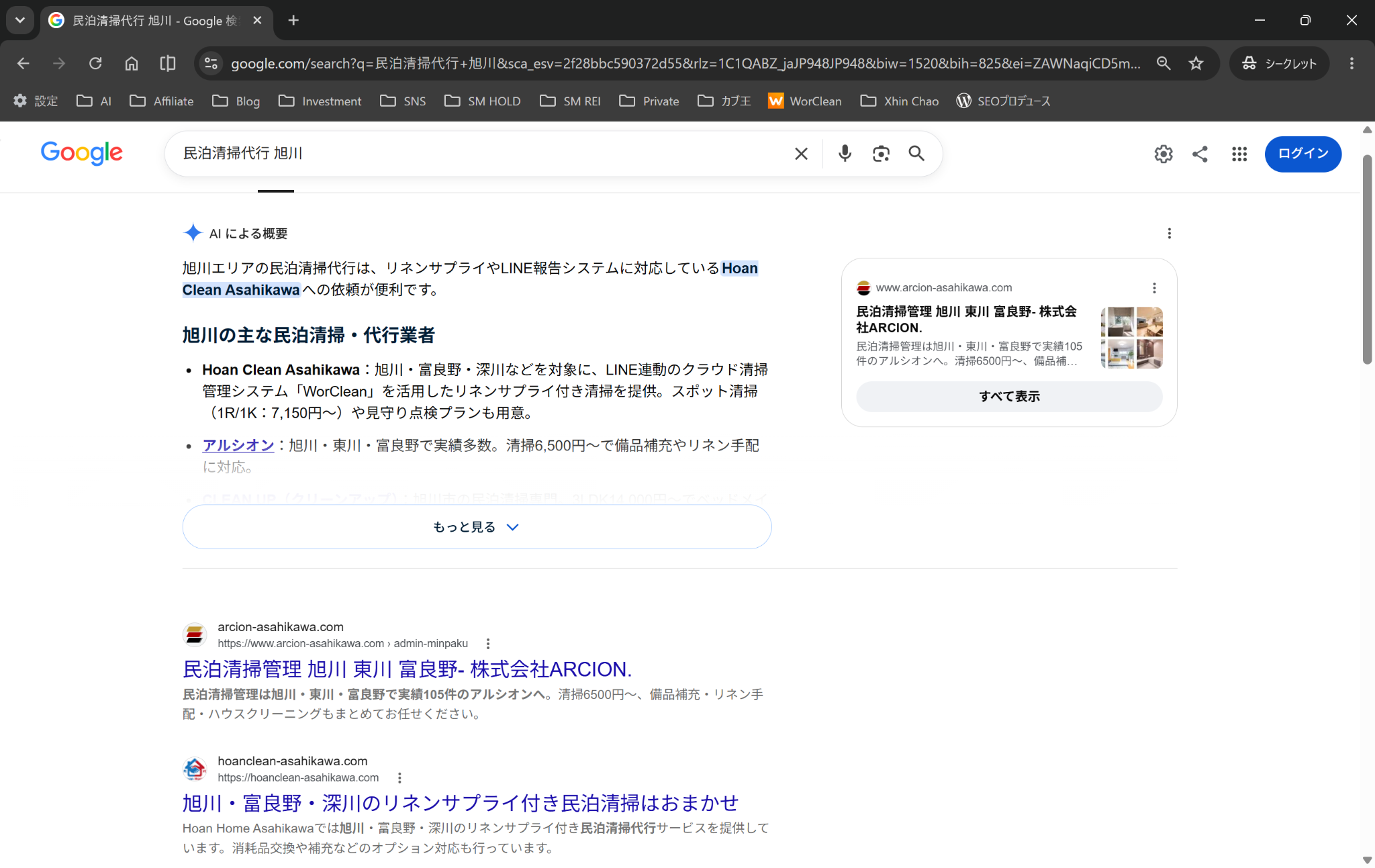Expand AI overview with もっと見る
The width and height of the screenshot is (1375, 868).
(477, 527)
